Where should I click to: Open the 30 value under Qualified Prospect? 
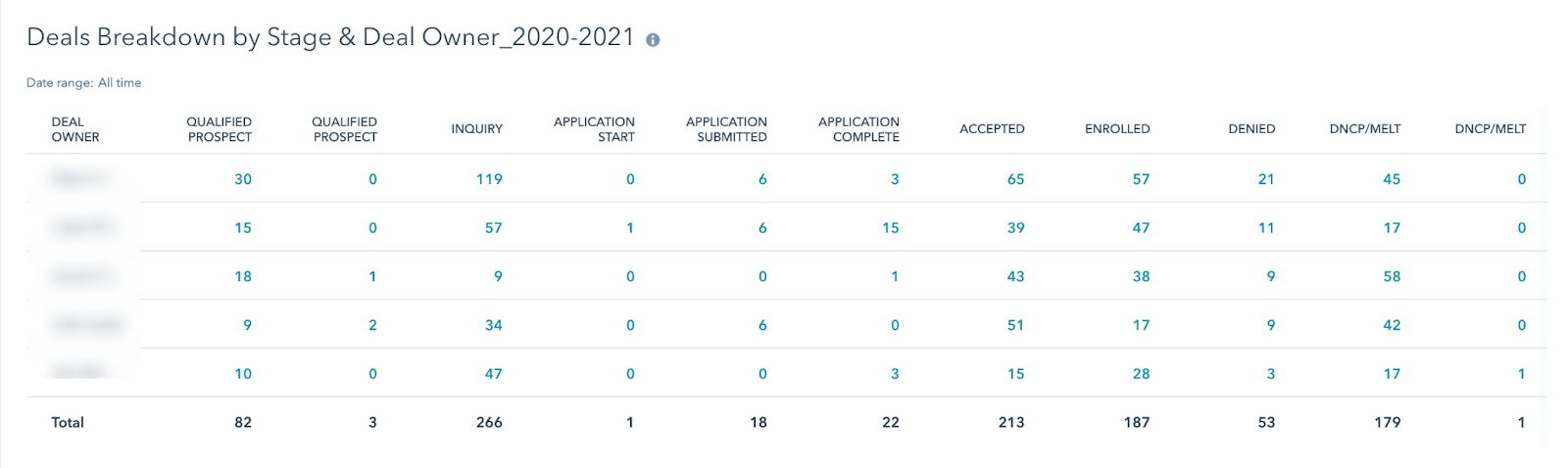[x=243, y=179]
